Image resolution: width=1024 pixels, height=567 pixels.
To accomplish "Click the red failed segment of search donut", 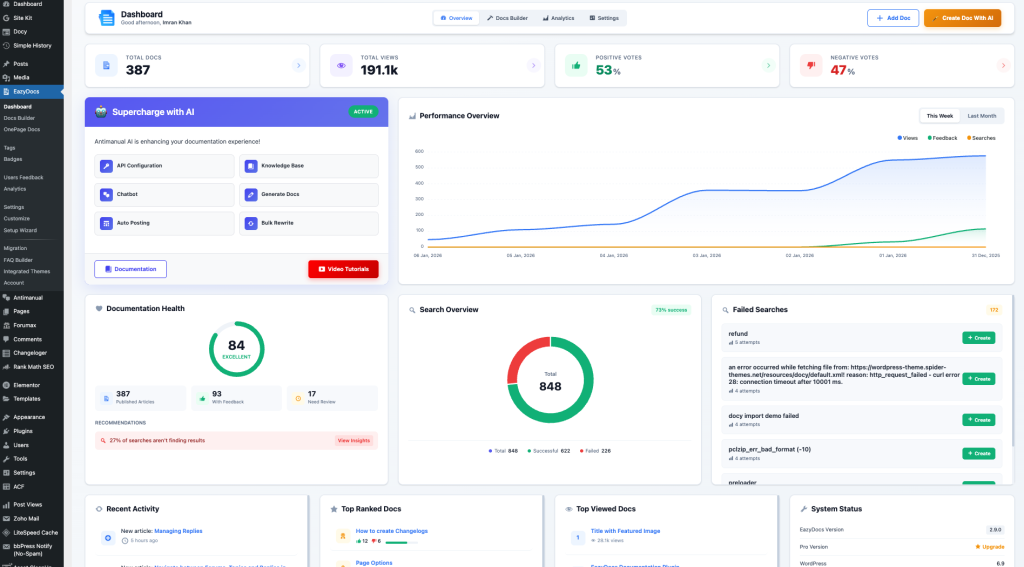I will point(522,355).
